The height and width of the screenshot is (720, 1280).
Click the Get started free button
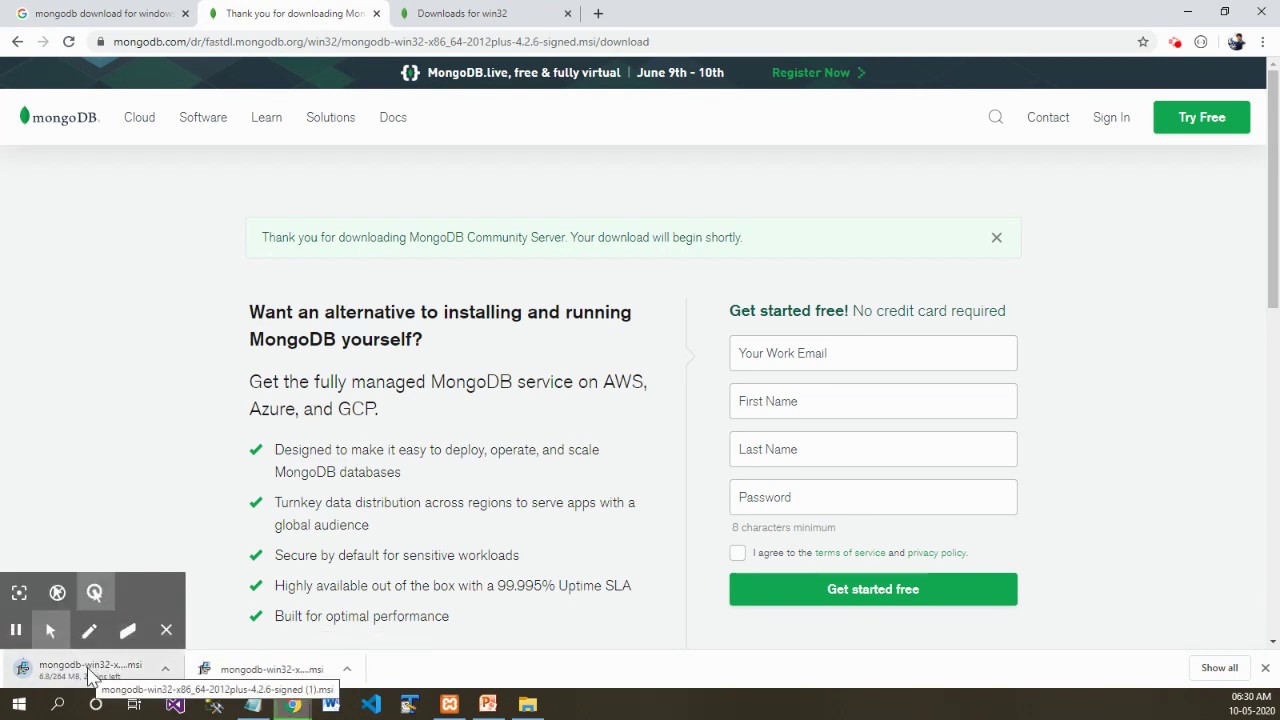tap(873, 589)
